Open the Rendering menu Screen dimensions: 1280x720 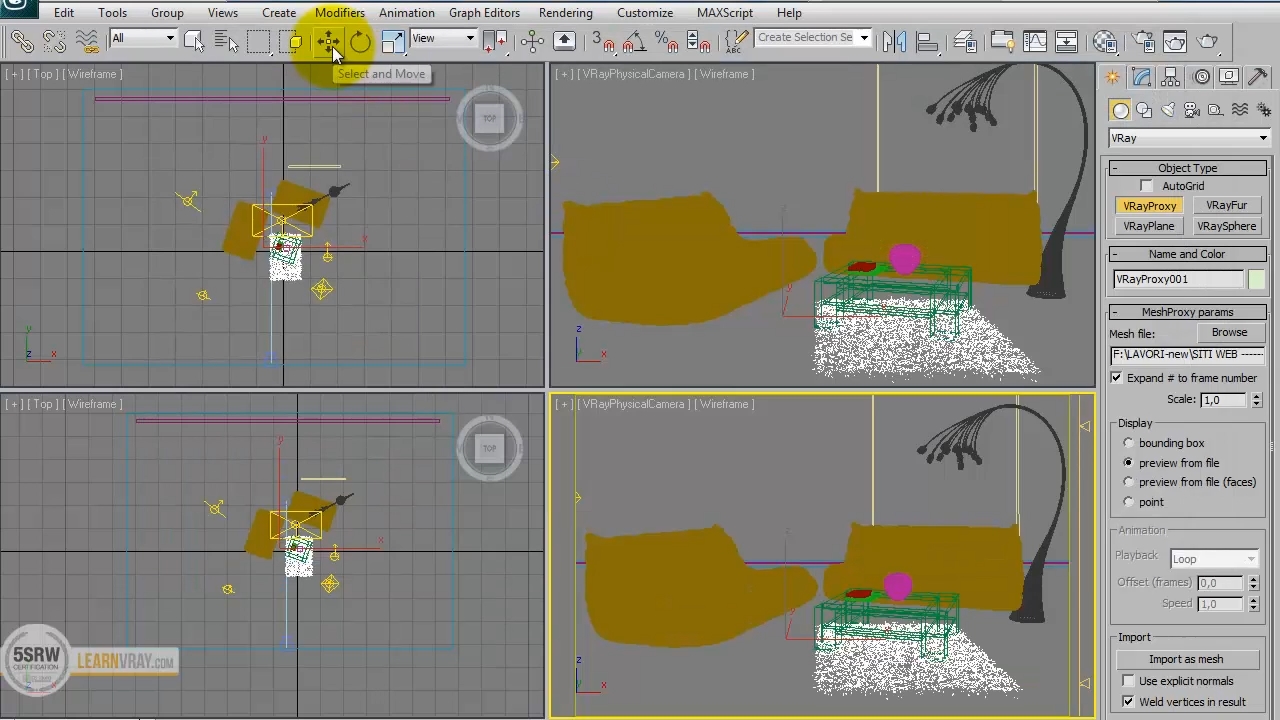tap(565, 13)
